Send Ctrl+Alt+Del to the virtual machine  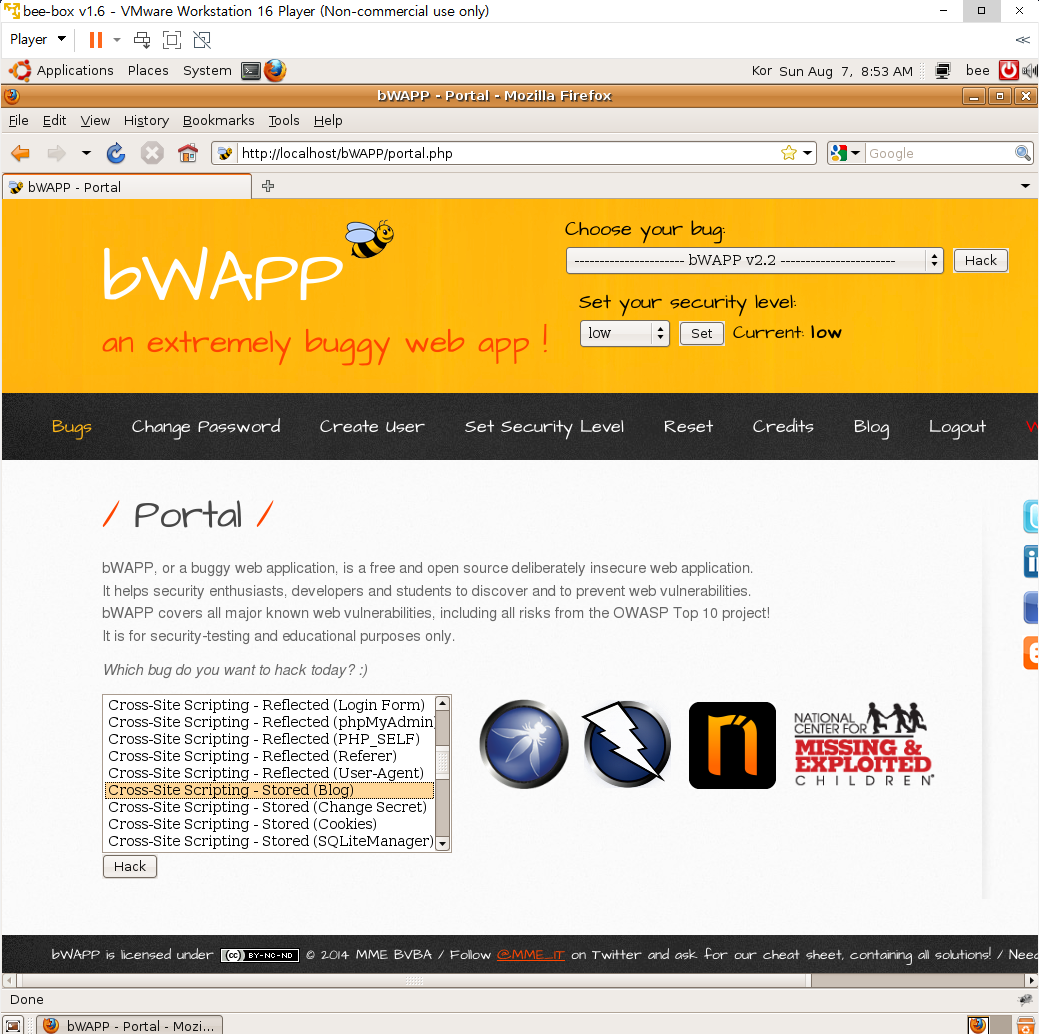(142, 40)
